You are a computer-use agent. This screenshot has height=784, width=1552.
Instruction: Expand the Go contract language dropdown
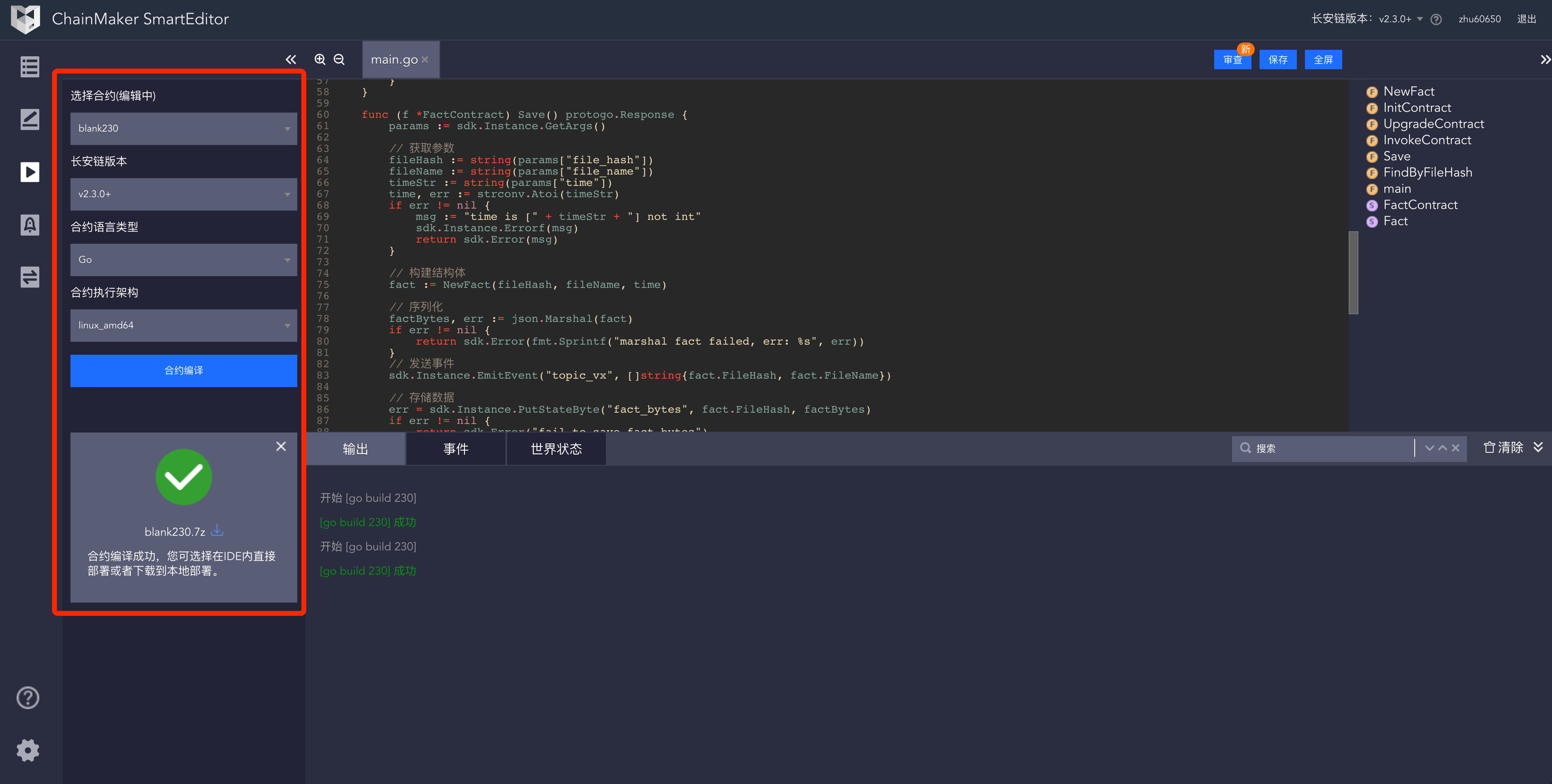click(183, 260)
